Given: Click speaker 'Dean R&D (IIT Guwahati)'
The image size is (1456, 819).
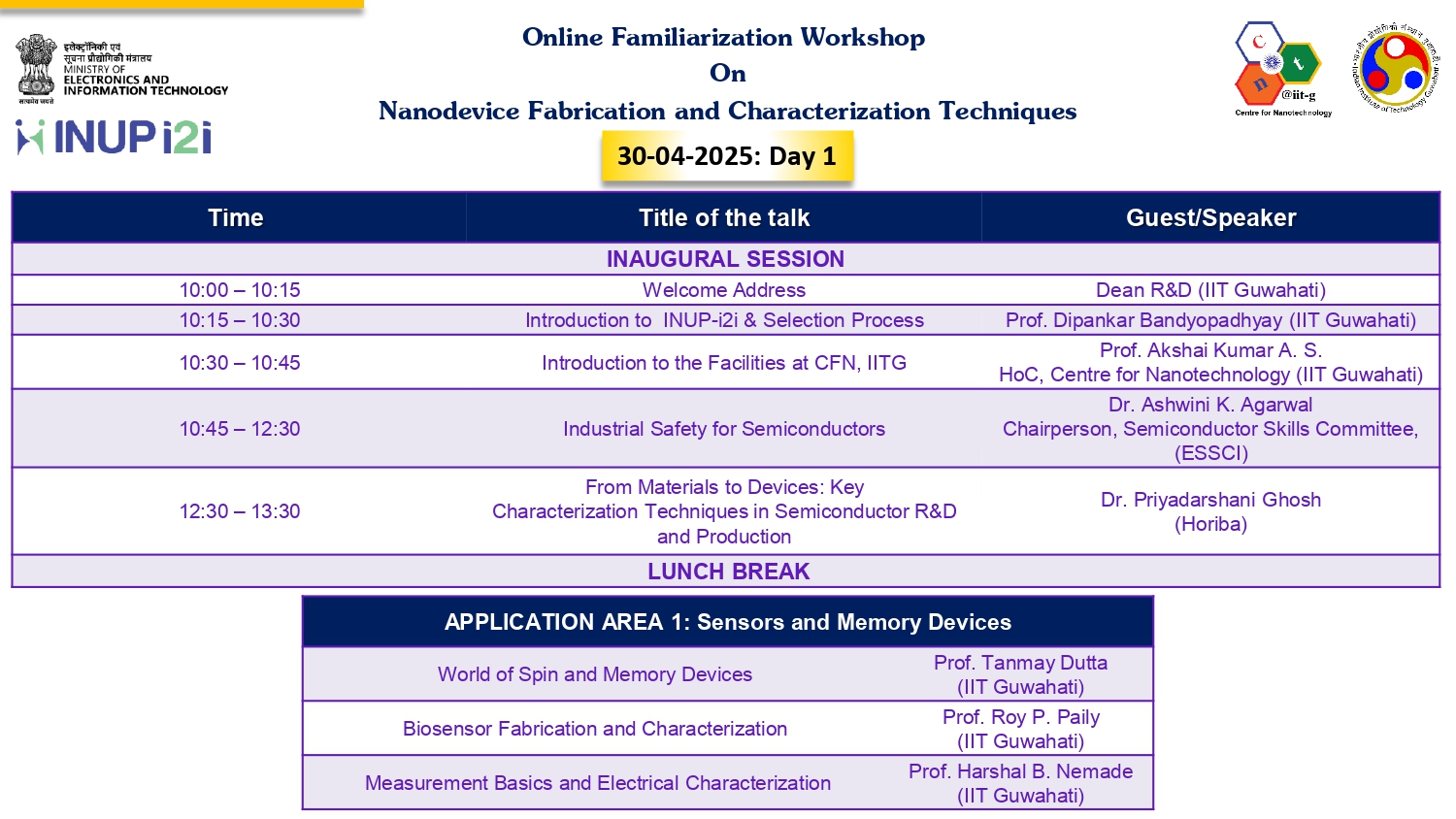Looking at the screenshot, I should [x=1210, y=290].
